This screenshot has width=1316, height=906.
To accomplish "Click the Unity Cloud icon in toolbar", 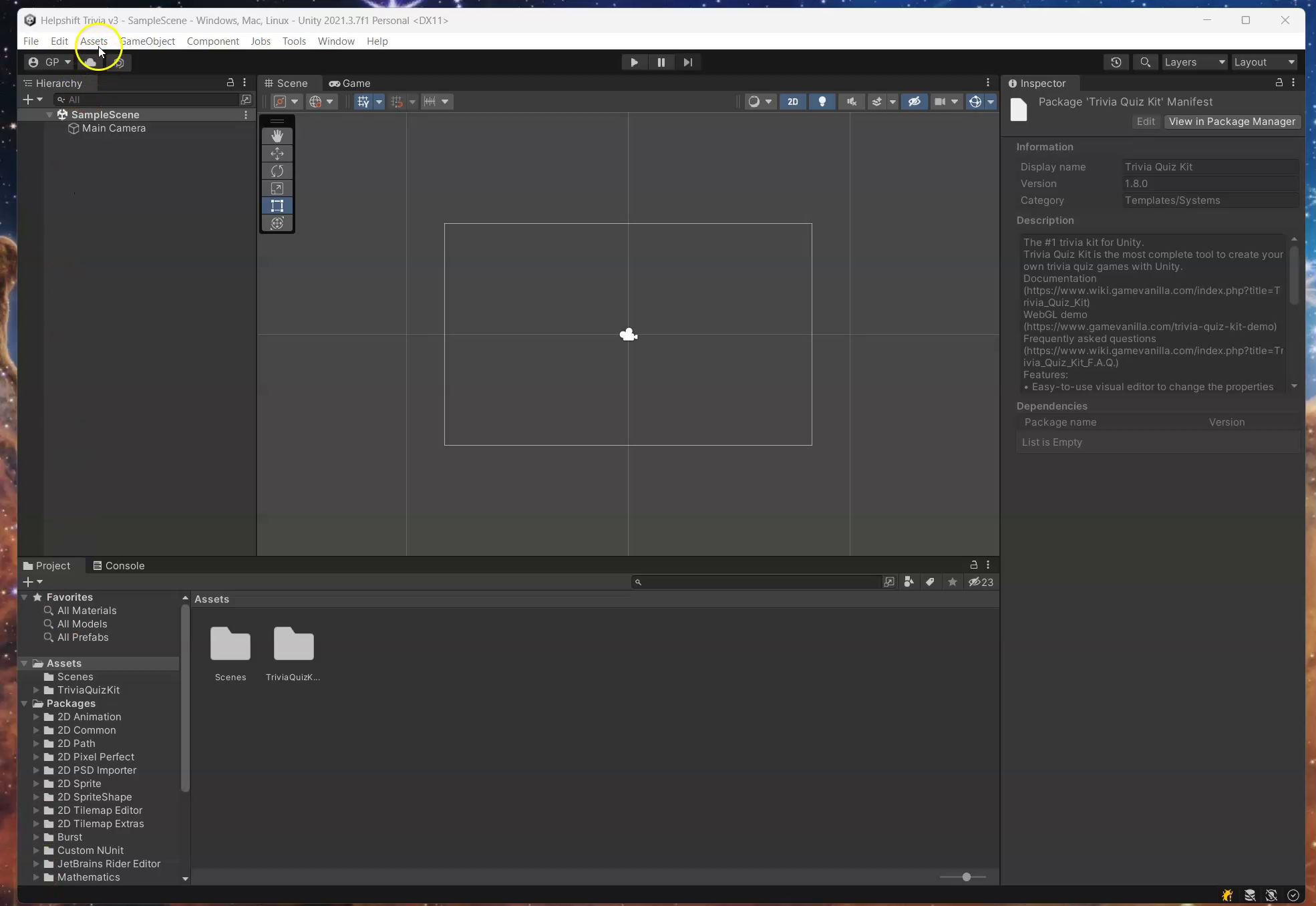I will coord(90,62).
